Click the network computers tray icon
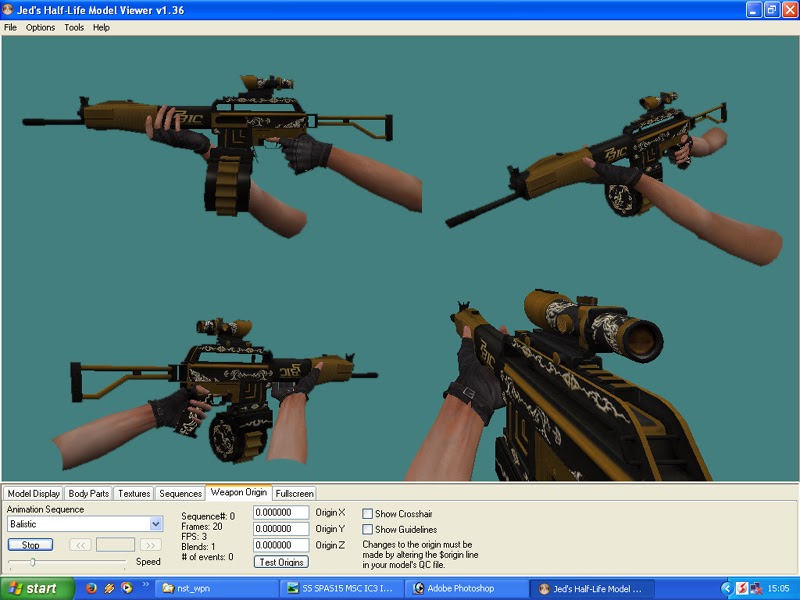 coord(756,588)
